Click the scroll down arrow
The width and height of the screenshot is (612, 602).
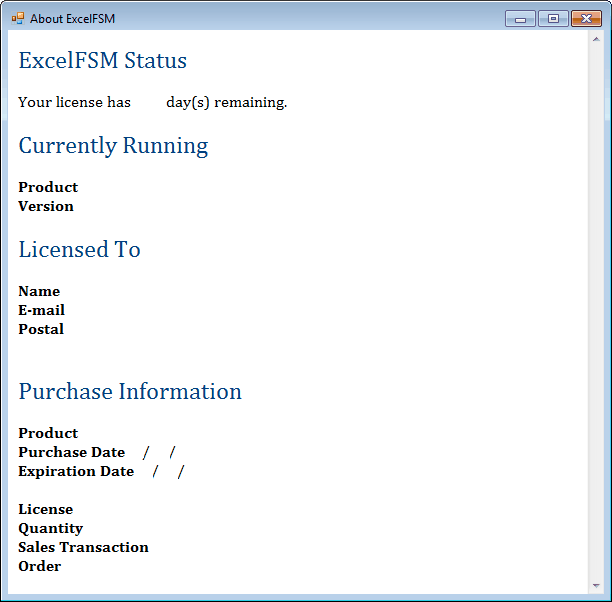pos(597,585)
